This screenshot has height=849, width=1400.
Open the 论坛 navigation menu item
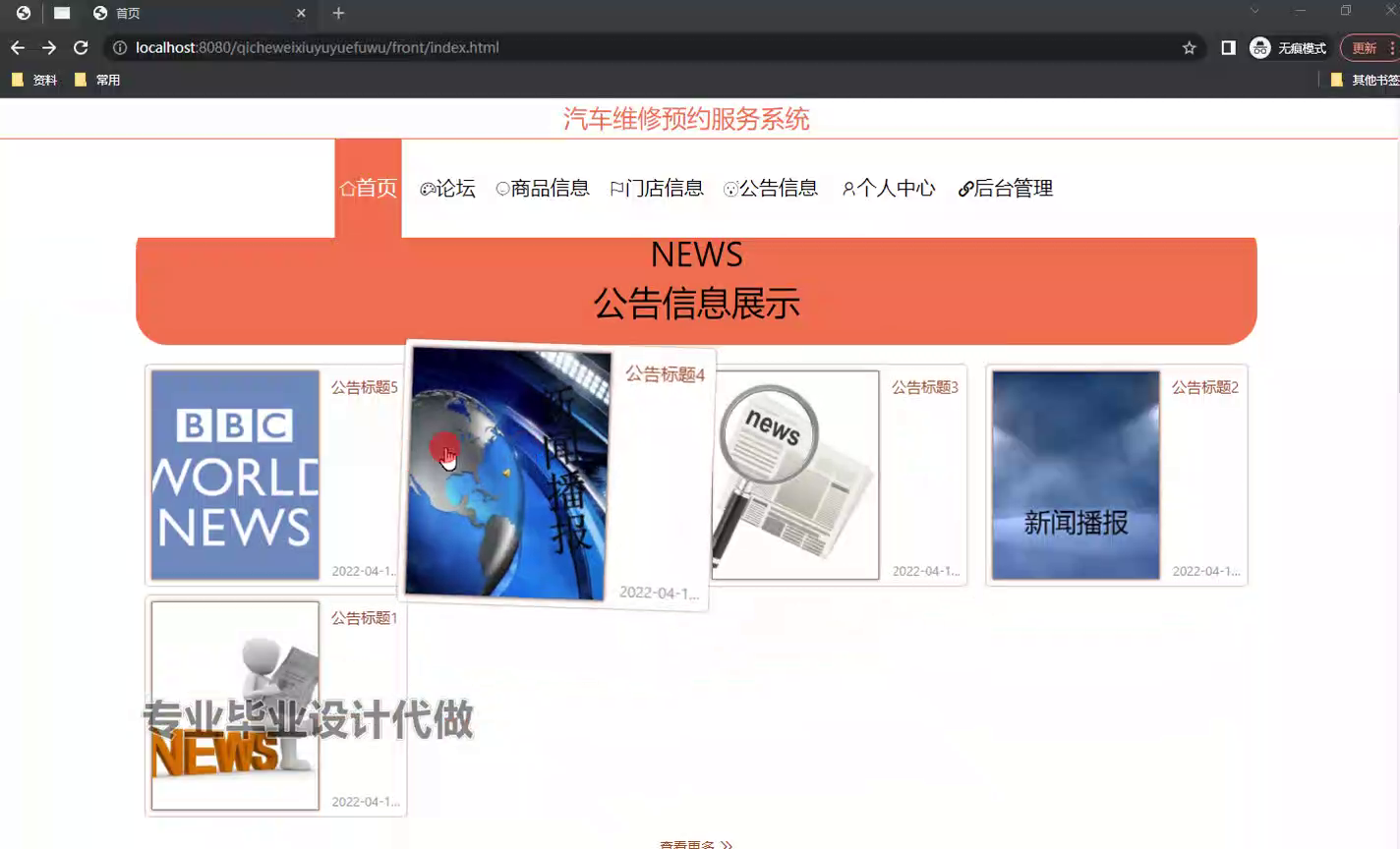[447, 188]
